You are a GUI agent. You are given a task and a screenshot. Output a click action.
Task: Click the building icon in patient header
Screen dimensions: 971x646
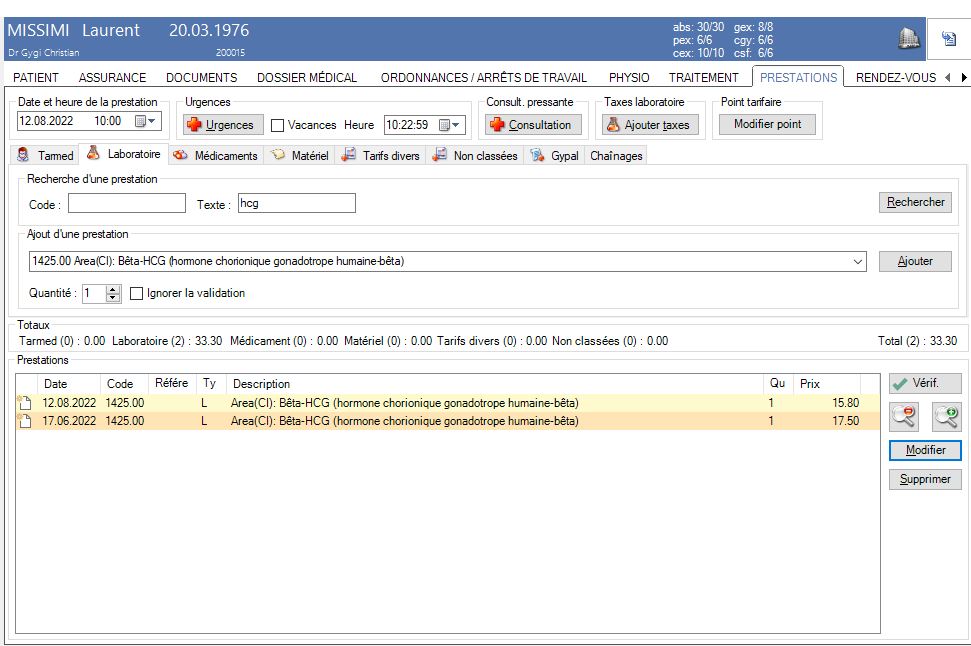point(908,38)
